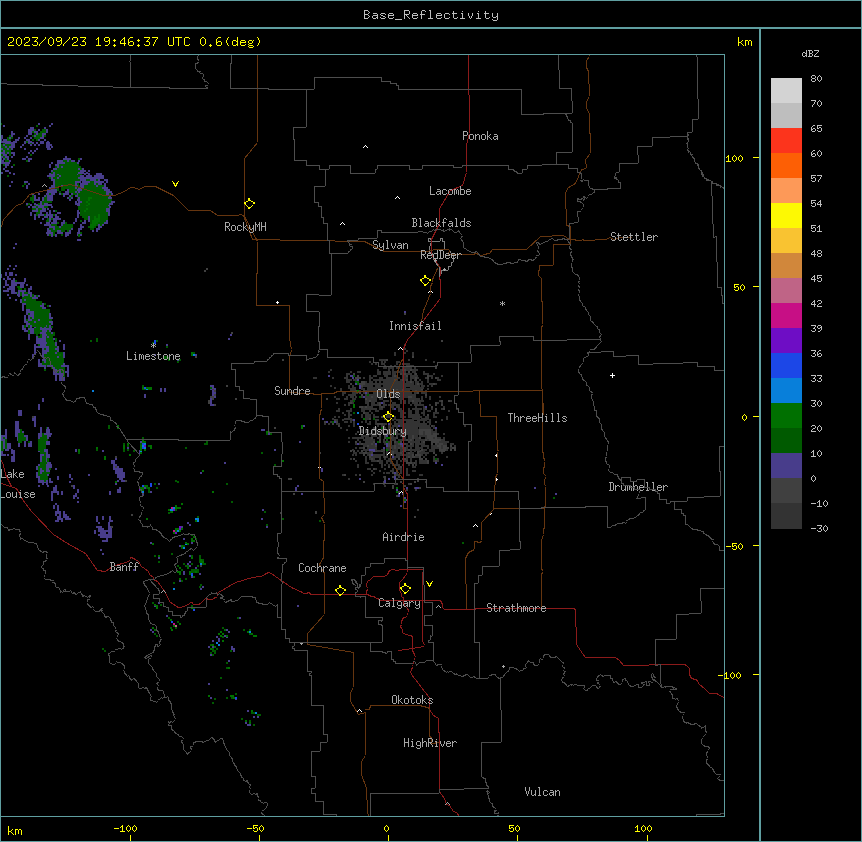Click the bright green 20-30 dBZ swatch
The image size is (862, 842).
click(786, 416)
